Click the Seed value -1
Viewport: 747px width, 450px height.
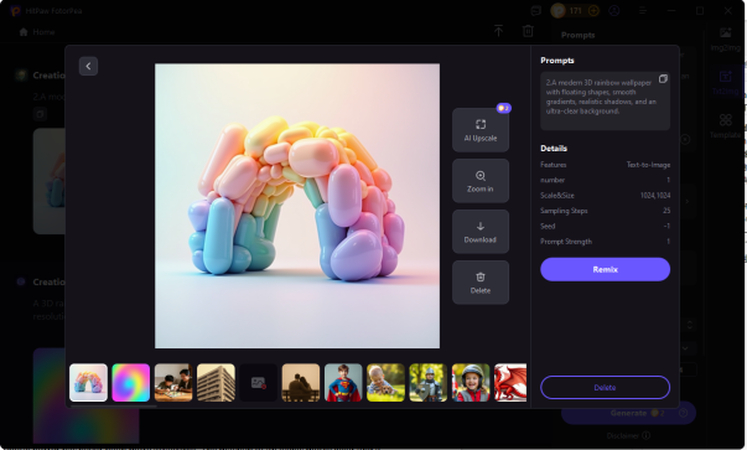[x=667, y=226]
